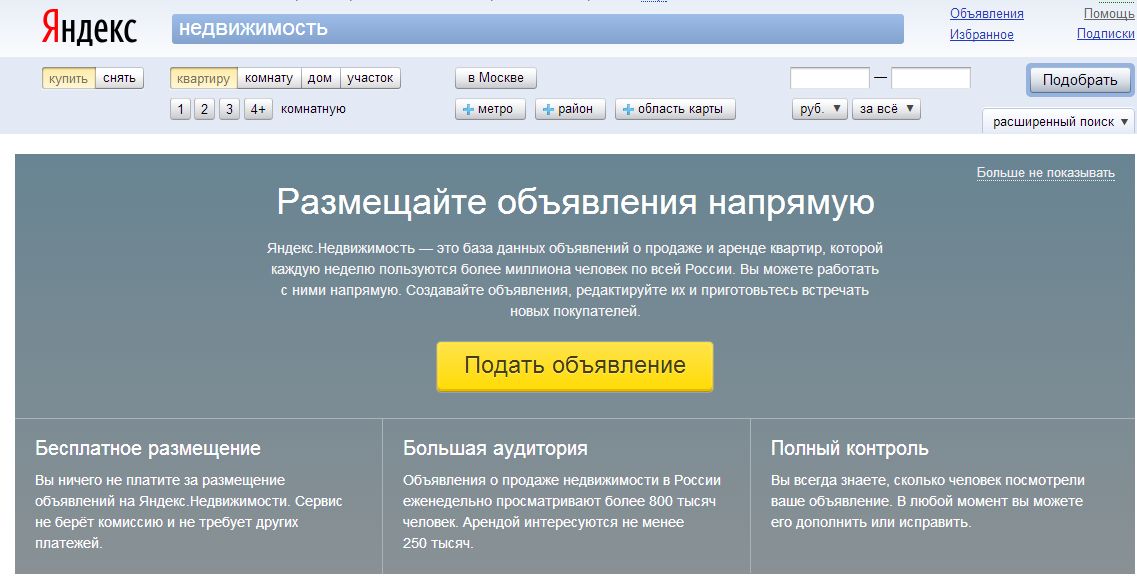Open the Помощь link
This screenshot has height=577, width=1137.
click(1109, 14)
